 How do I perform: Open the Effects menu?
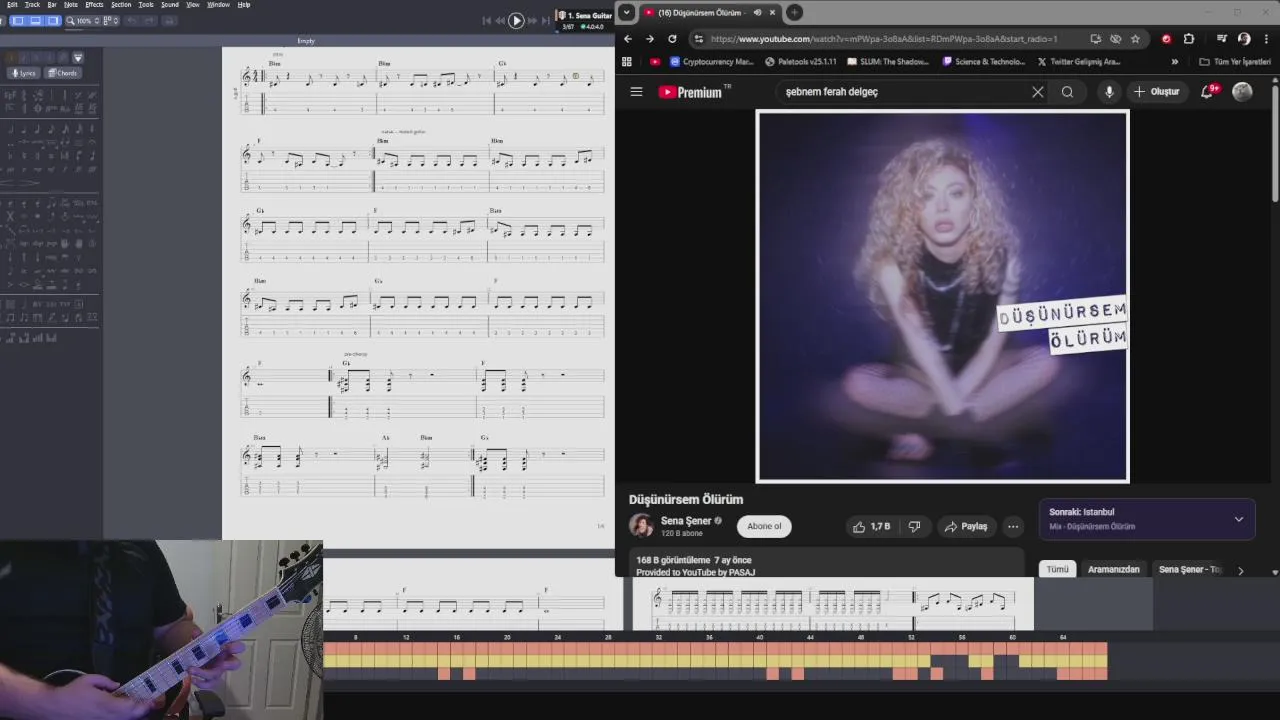point(94,5)
